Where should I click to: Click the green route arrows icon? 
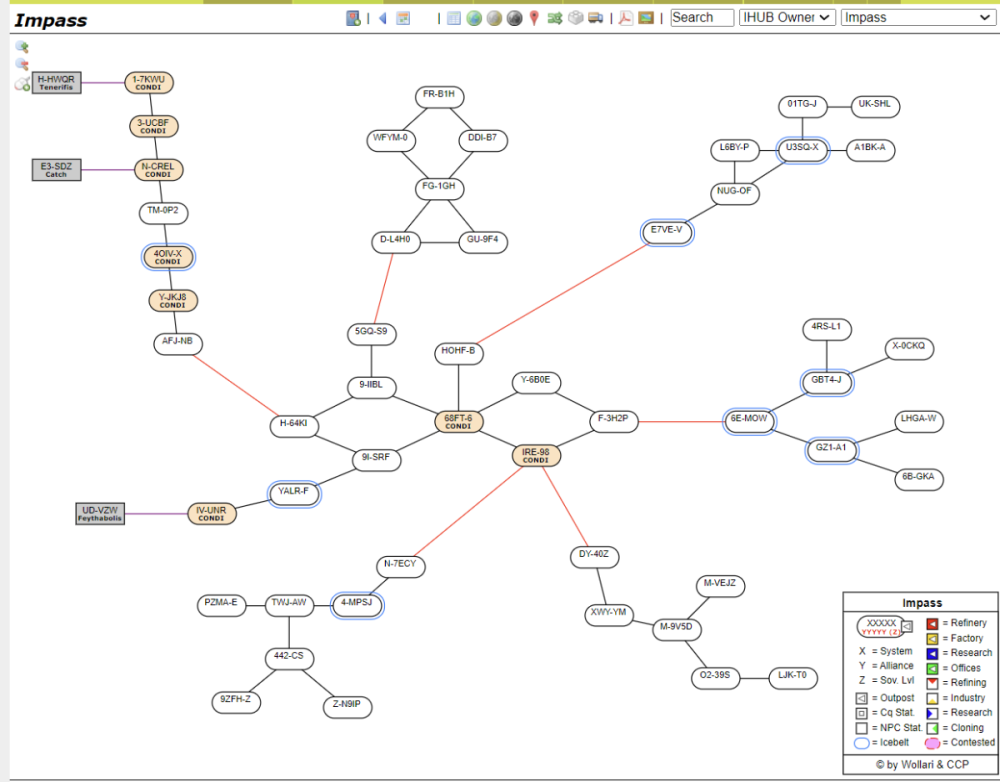pos(555,18)
